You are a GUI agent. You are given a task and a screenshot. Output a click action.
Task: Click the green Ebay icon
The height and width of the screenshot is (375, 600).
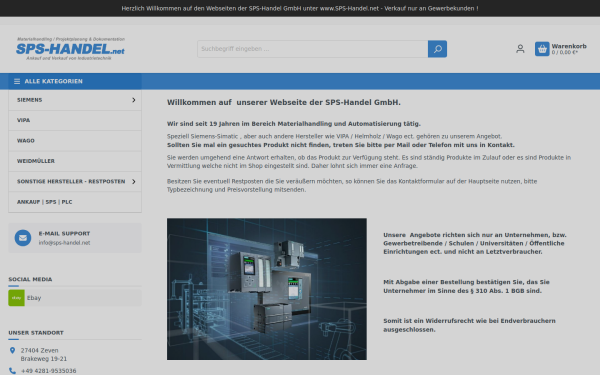pos(16,298)
